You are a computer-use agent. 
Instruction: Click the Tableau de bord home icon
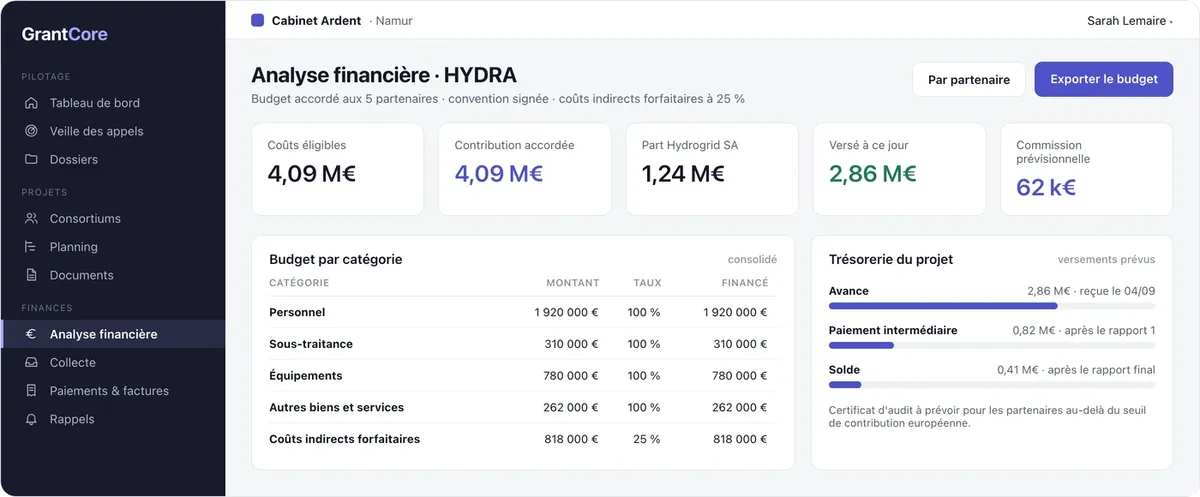[x=31, y=103]
